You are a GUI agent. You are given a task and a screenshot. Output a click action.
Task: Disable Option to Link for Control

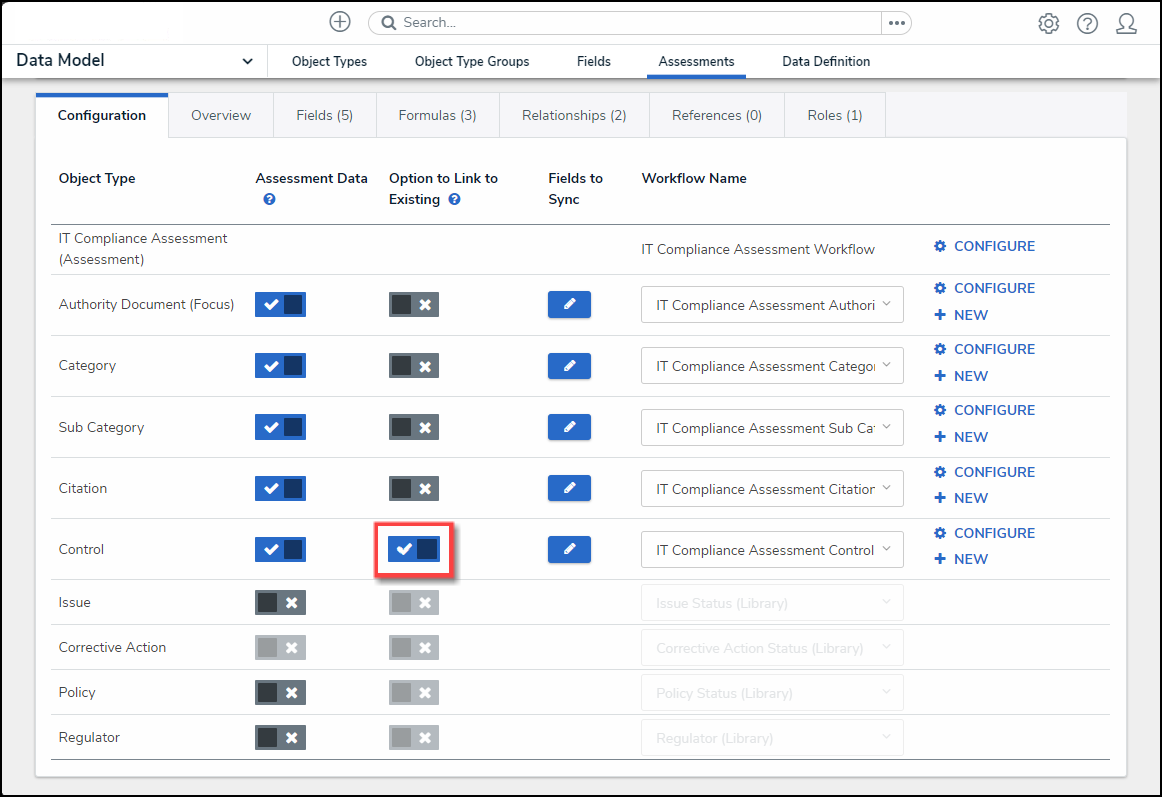tap(414, 549)
